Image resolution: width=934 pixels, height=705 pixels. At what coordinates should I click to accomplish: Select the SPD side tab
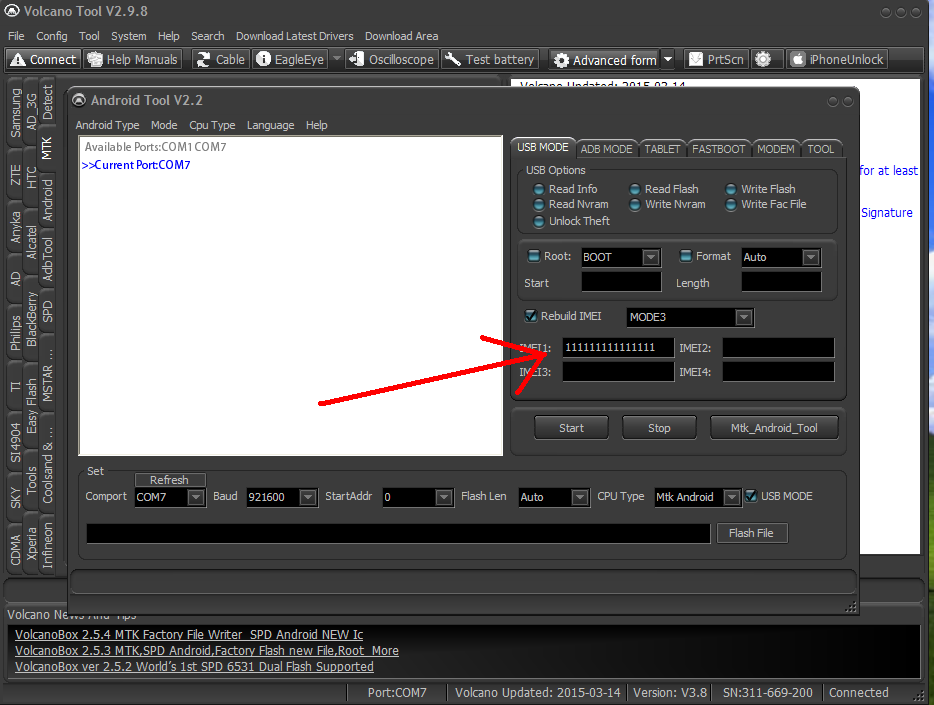pos(47,311)
